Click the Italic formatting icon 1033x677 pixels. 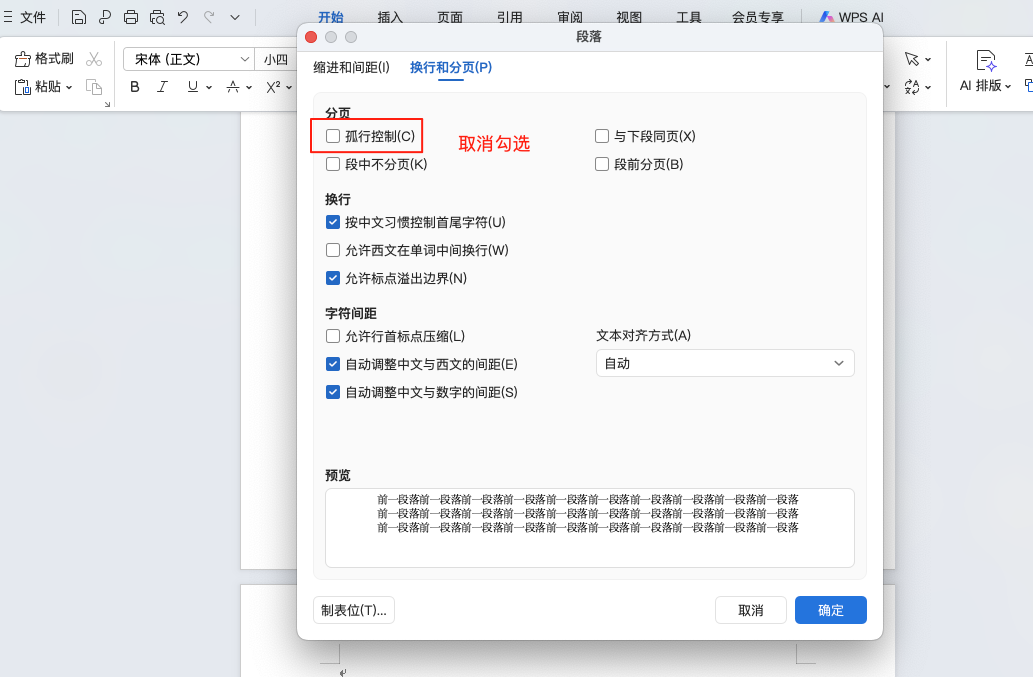tap(163, 87)
